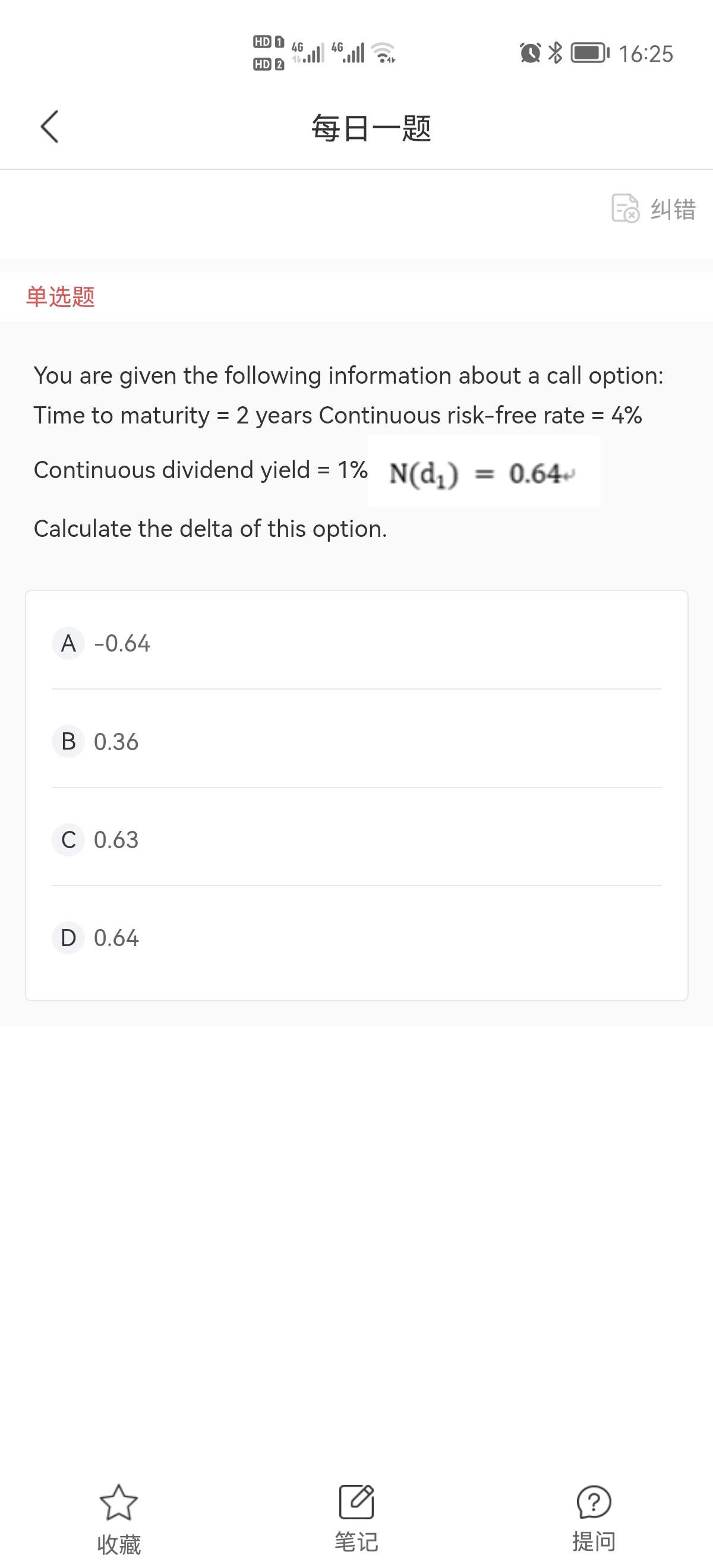
Task: Tap the 单选题 question type label
Action: (60, 297)
